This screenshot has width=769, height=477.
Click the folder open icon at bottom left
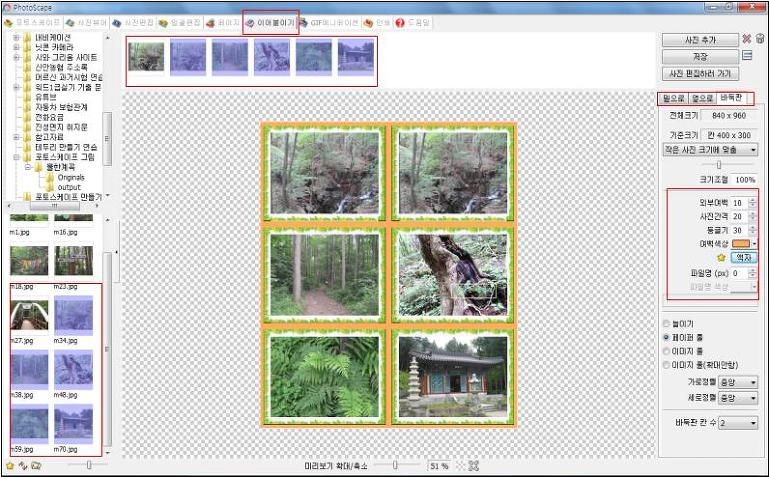pyautogui.click(x=36, y=465)
